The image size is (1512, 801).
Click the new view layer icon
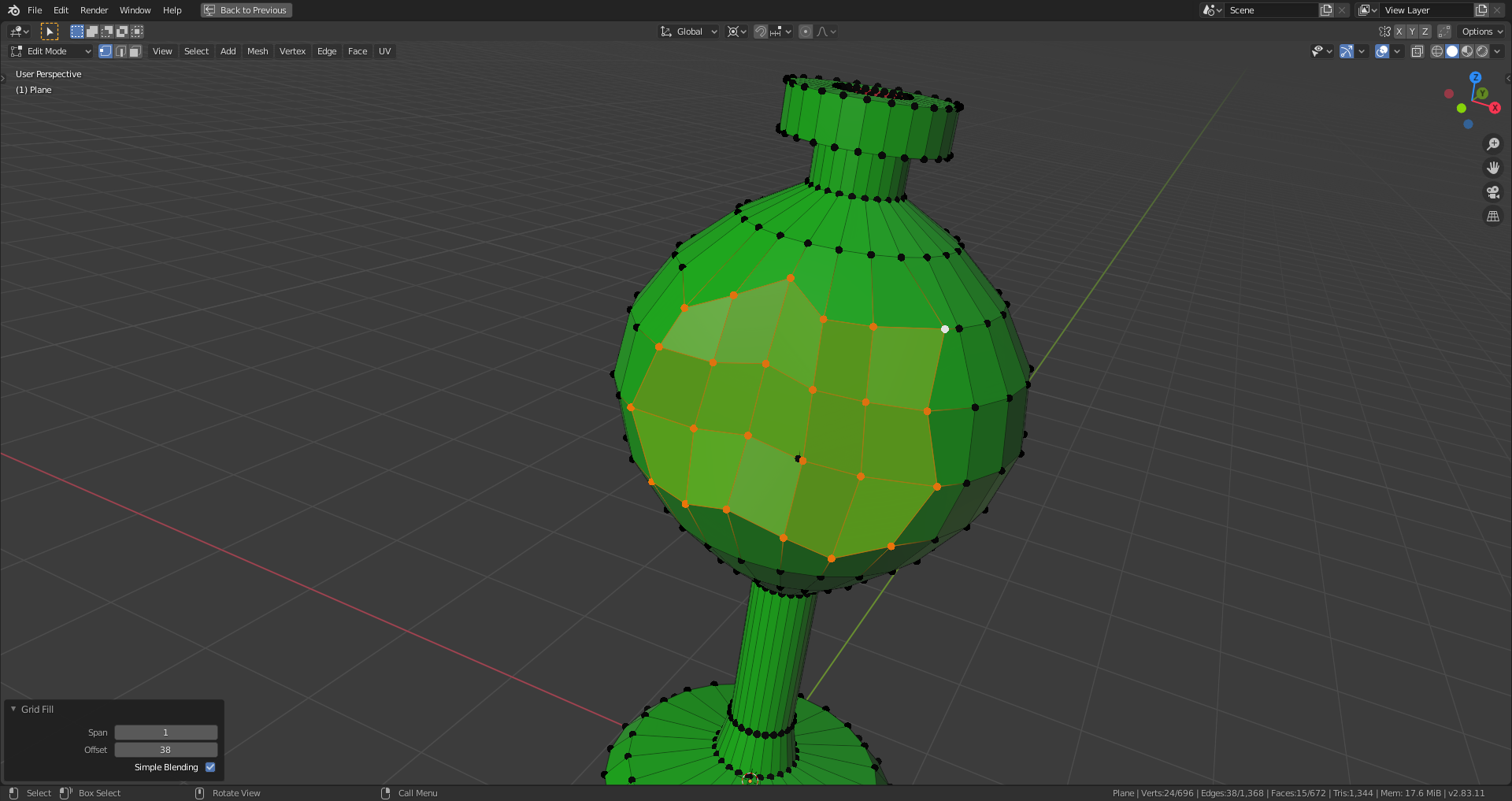tap(1482, 10)
